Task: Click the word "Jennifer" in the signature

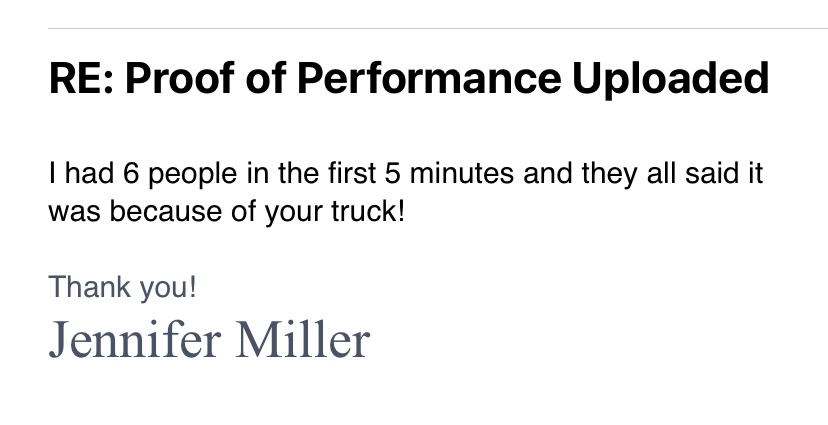Action: pyautogui.click(x=135, y=339)
